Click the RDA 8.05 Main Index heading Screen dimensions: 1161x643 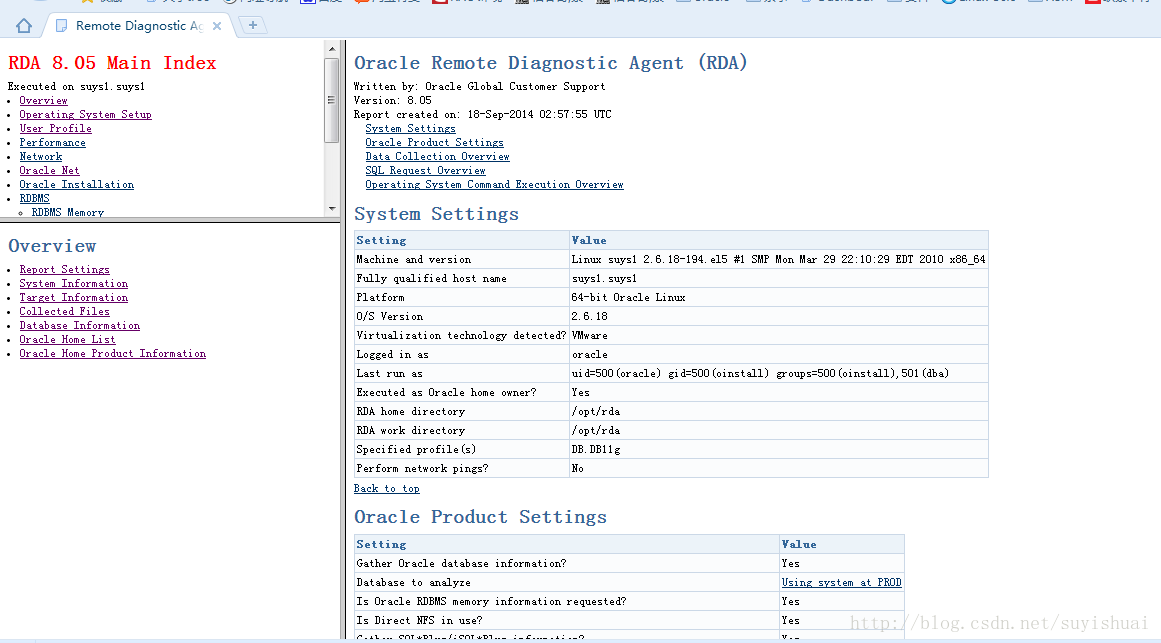[112, 63]
